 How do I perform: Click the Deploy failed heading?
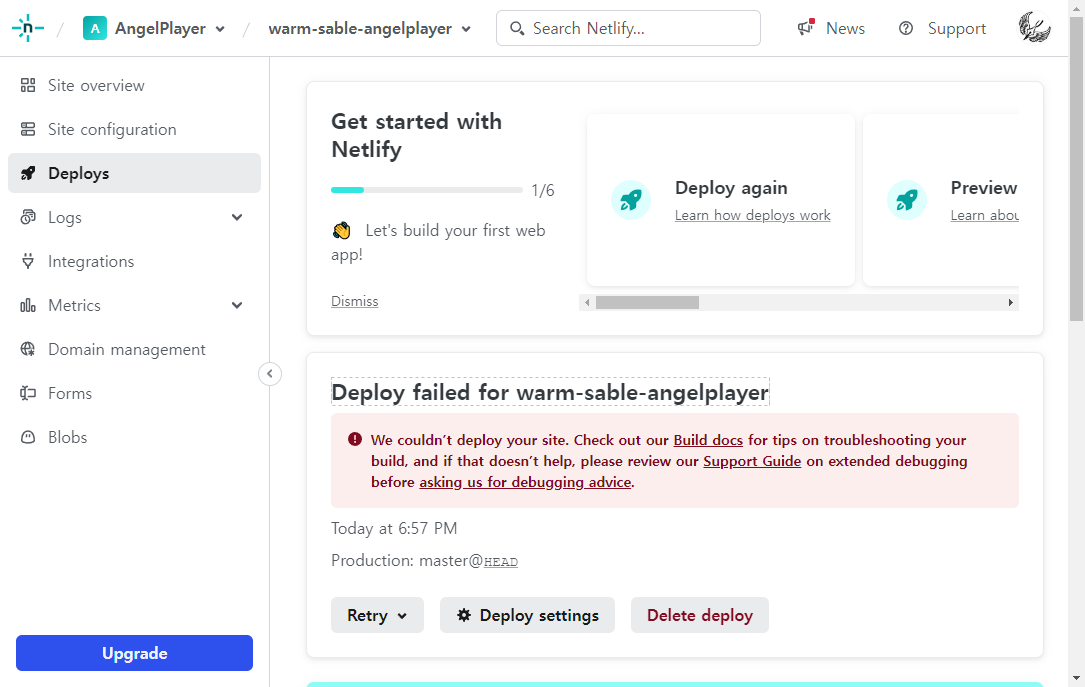pos(550,392)
